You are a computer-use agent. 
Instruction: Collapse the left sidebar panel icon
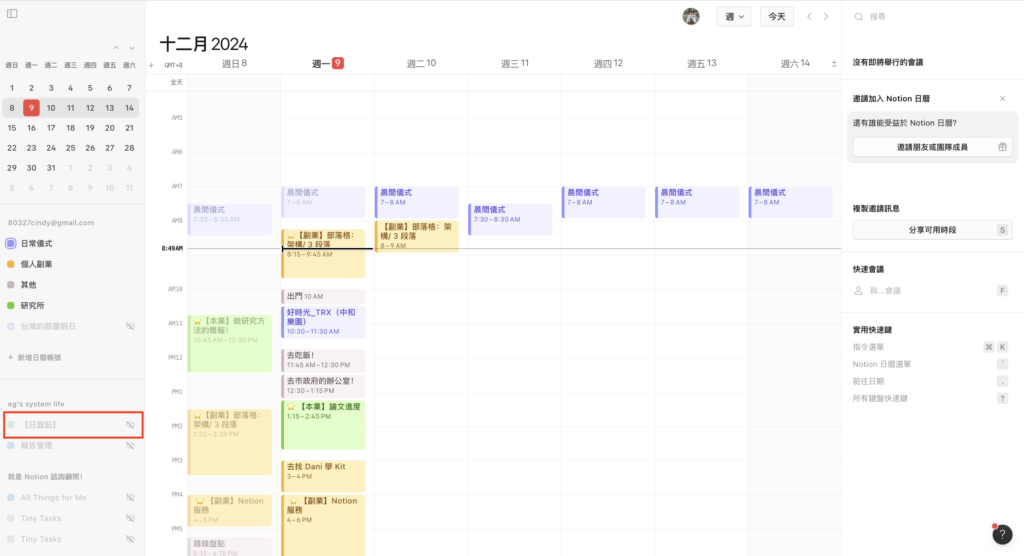(12, 14)
